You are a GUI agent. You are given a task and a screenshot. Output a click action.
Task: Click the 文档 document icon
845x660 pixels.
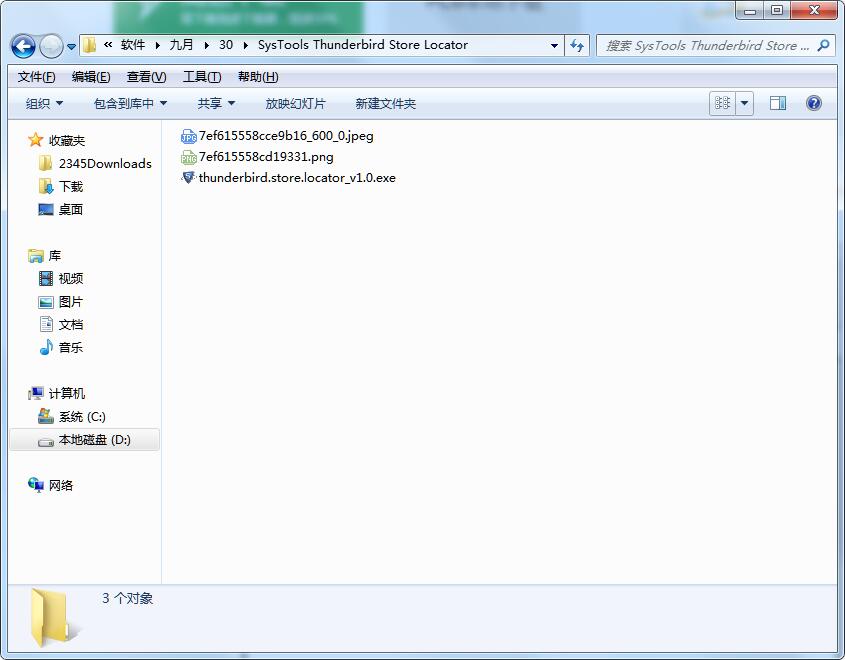tap(46, 324)
